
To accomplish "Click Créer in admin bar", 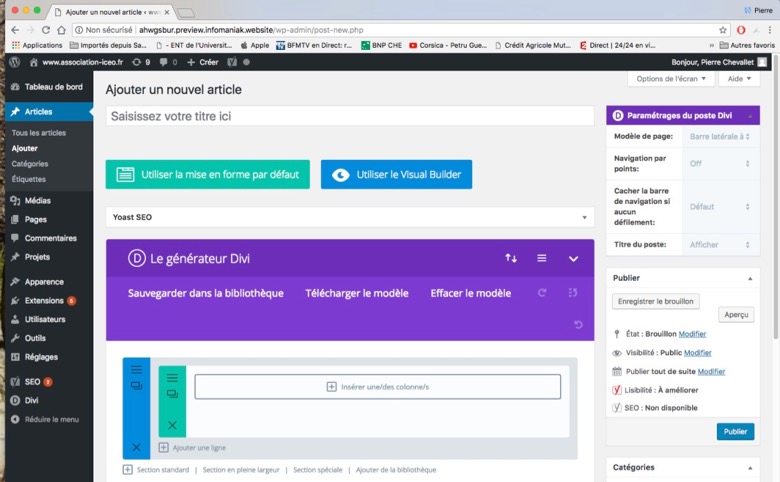I will (203, 62).
